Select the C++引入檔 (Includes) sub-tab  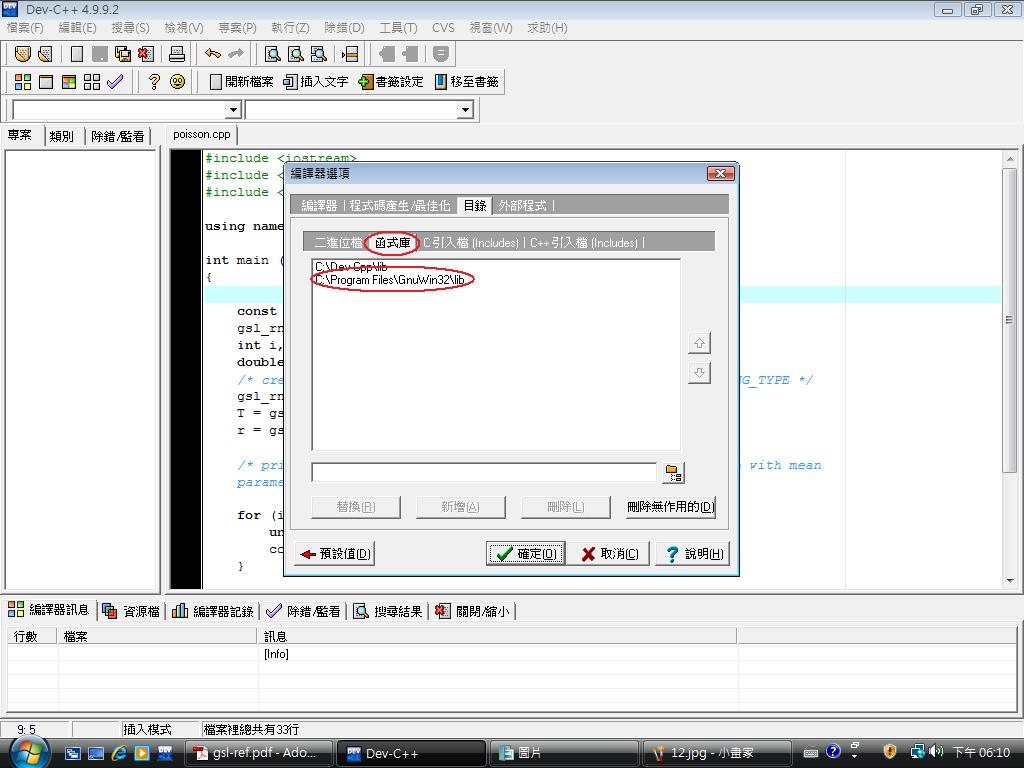pos(584,242)
